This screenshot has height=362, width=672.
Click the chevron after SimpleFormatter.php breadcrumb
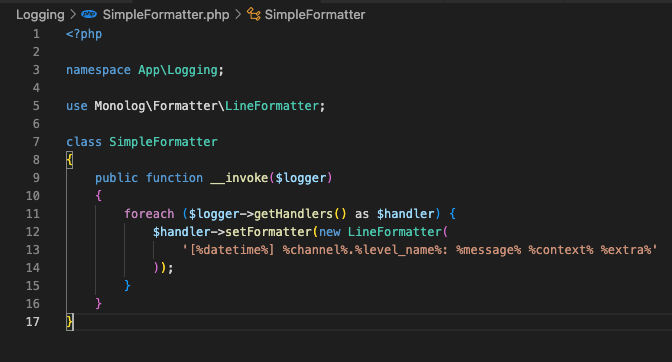coord(238,15)
